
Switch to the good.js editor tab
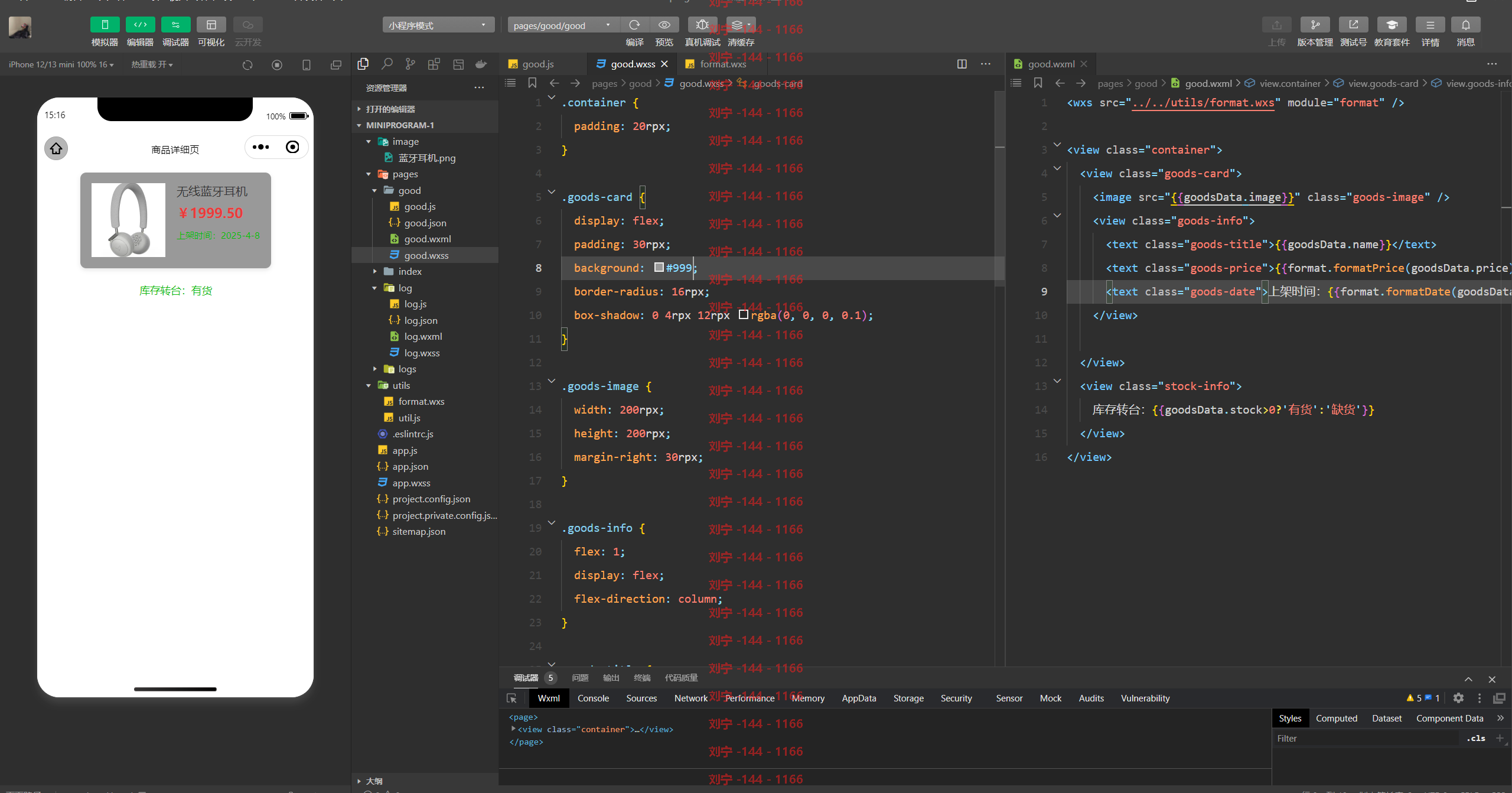[537, 64]
